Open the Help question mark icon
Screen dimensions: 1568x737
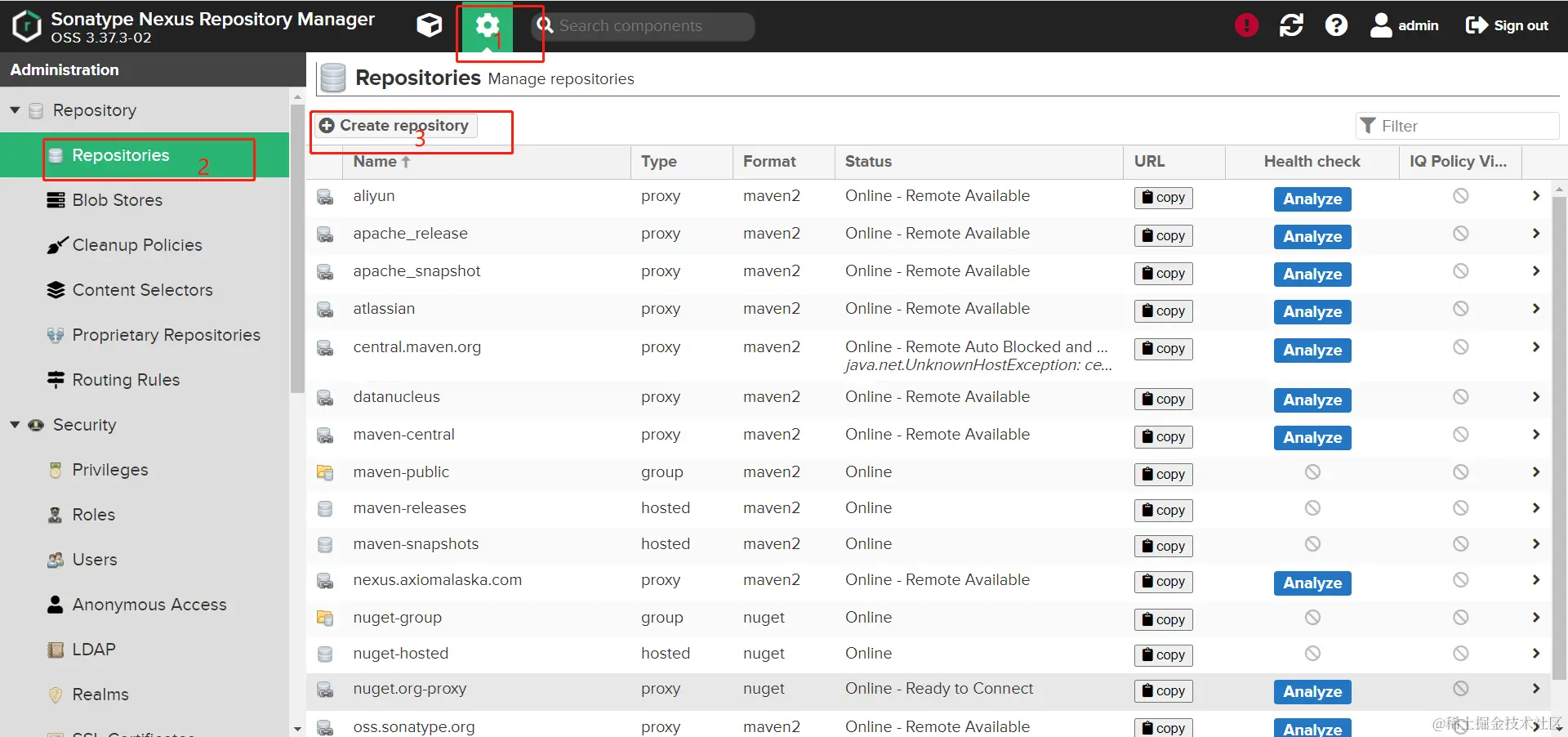pos(1336,25)
